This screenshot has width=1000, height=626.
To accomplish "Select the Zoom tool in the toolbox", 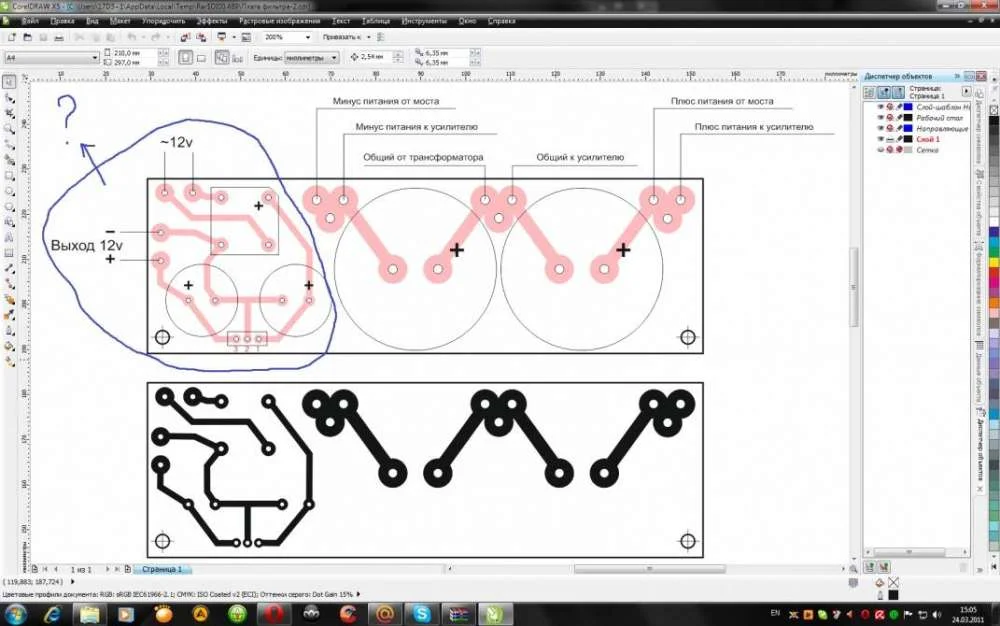I will (x=9, y=129).
